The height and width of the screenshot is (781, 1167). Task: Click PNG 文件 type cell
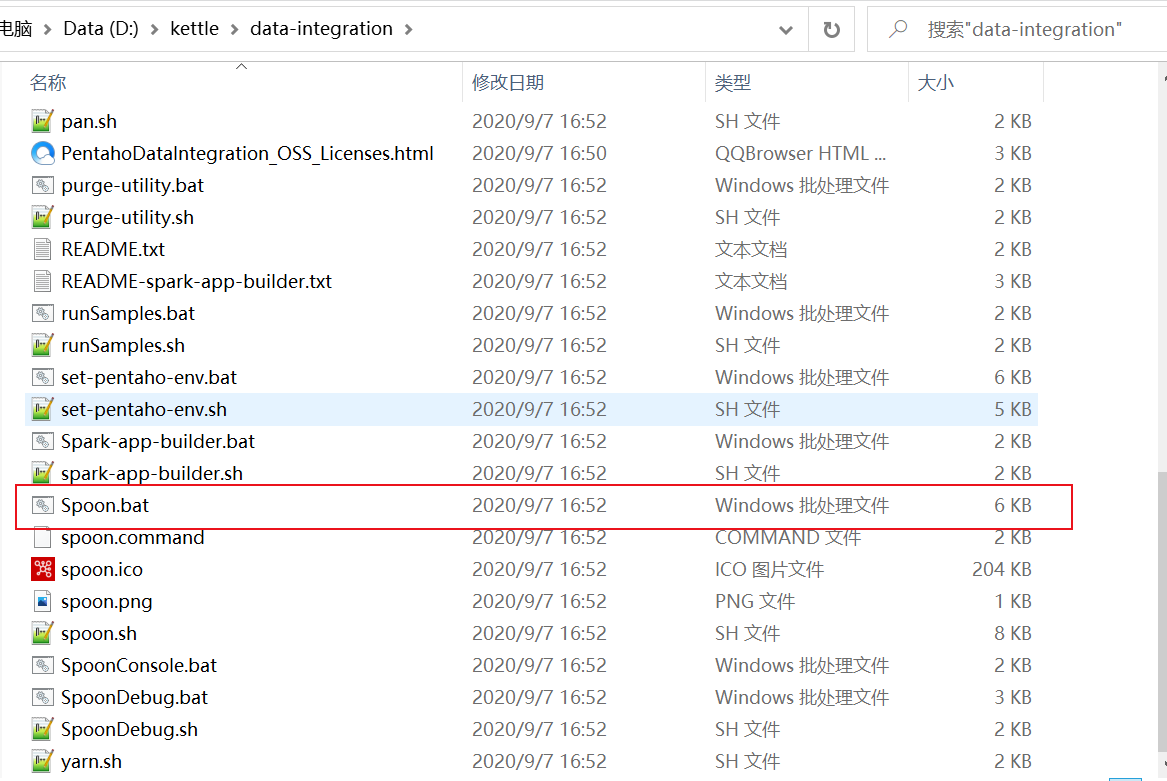coord(755,601)
